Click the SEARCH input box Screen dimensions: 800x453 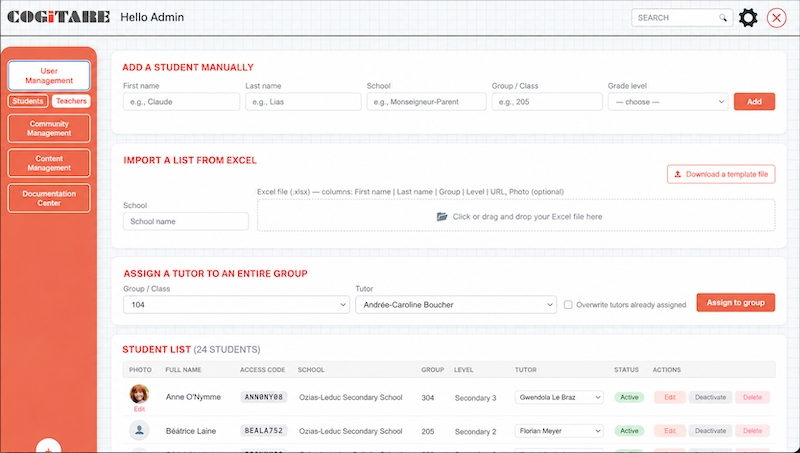pos(682,18)
